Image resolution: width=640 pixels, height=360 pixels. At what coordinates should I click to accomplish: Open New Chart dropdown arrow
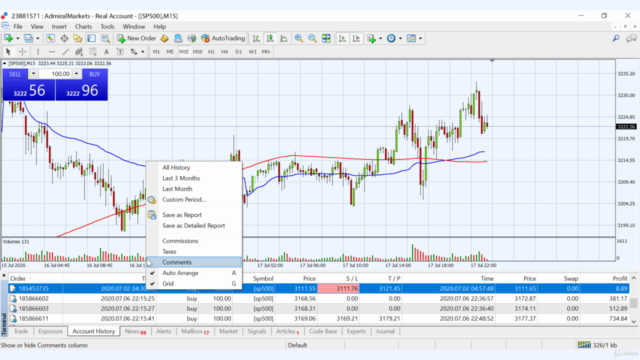tap(18, 38)
